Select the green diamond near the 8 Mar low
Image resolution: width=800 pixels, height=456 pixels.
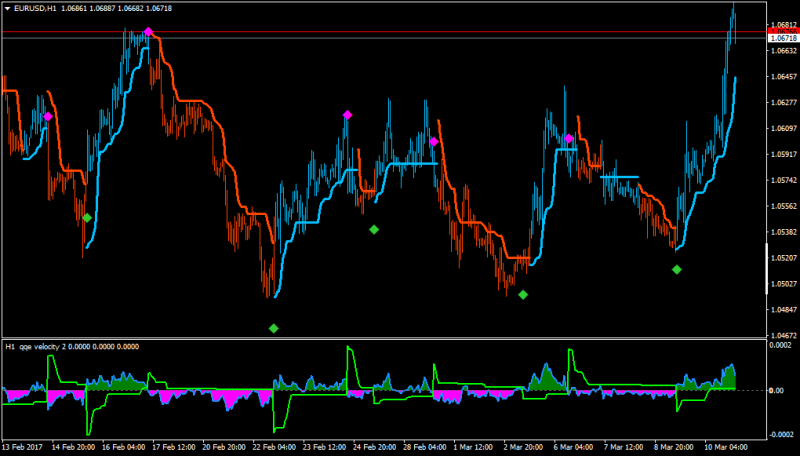tap(677, 269)
